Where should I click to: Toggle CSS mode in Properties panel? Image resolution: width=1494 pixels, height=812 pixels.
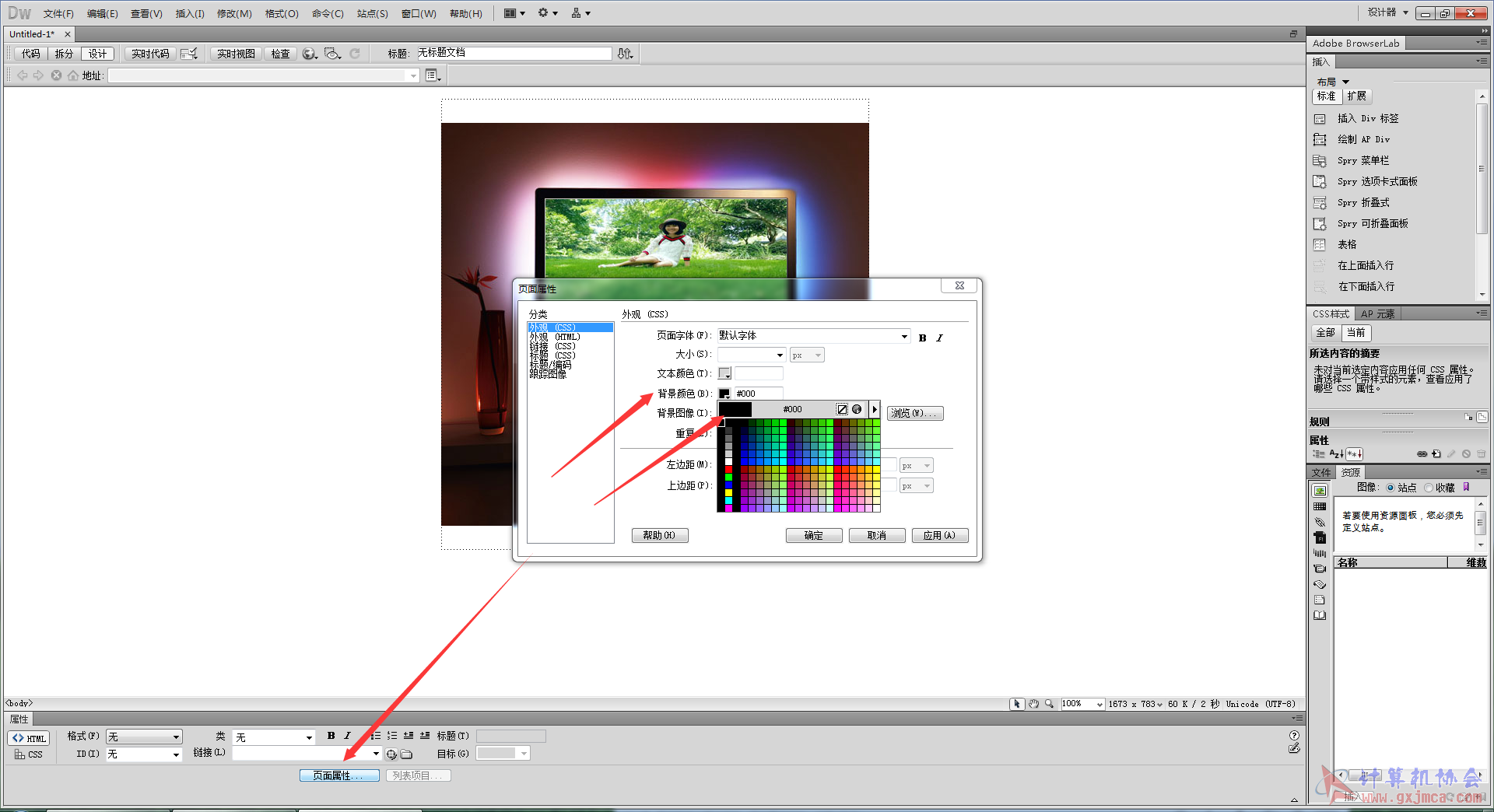tap(29, 754)
